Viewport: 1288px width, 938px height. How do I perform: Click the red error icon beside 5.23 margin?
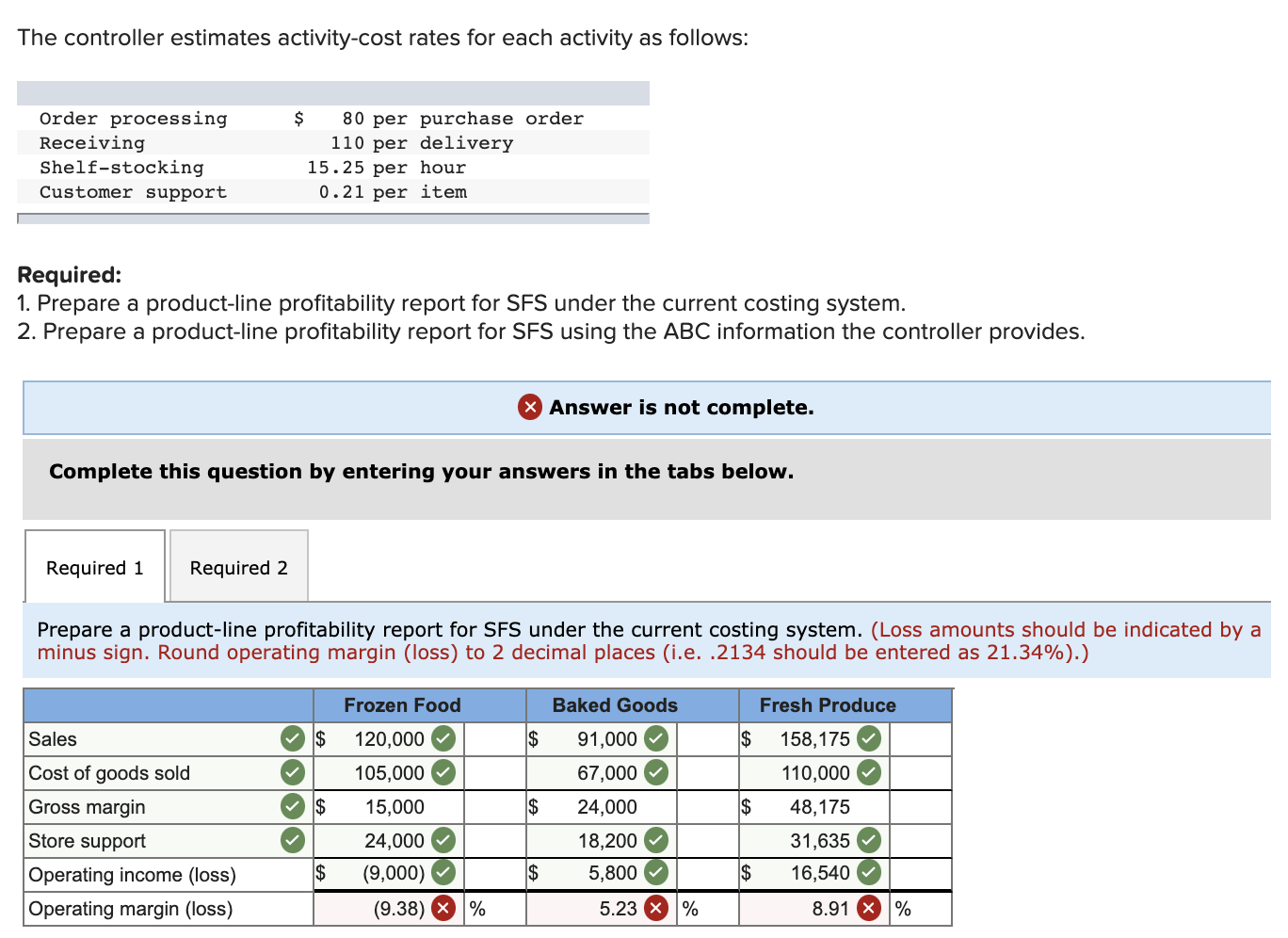657,908
